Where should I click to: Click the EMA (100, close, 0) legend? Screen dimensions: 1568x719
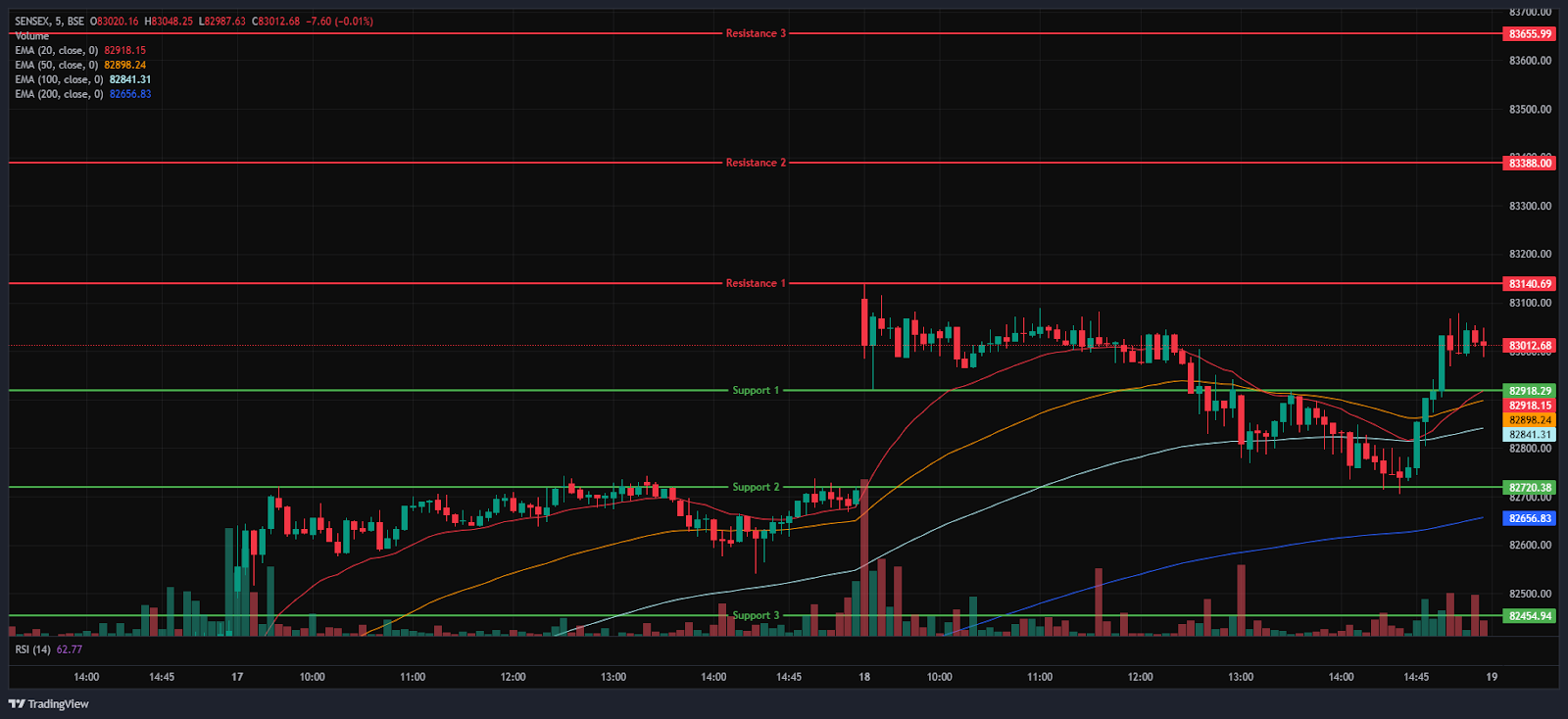point(59,80)
